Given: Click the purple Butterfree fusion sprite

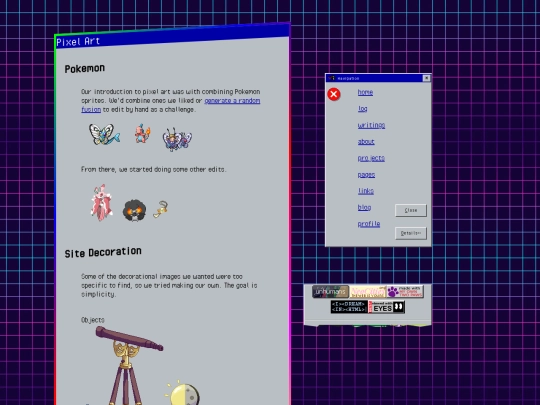Looking at the screenshot, I should coord(177,139).
